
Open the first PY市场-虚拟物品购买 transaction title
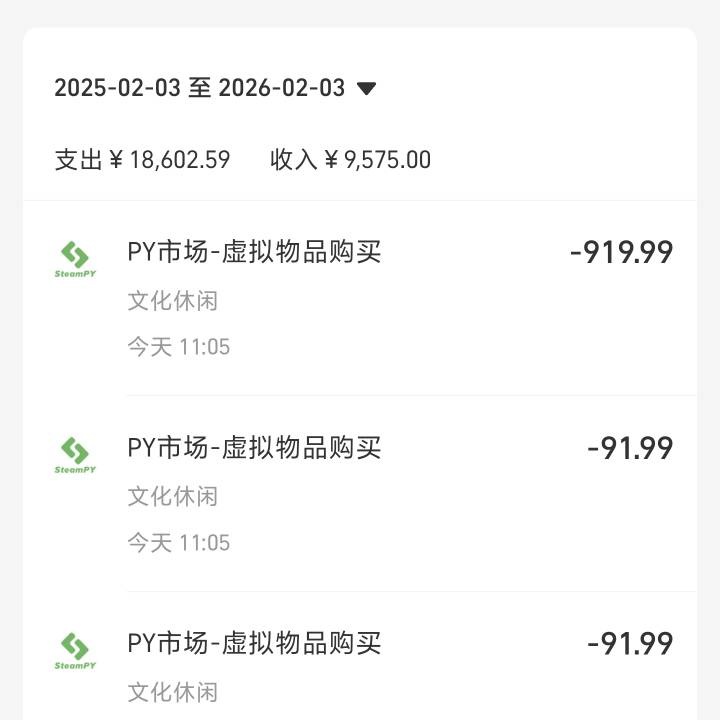(x=254, y=252)
